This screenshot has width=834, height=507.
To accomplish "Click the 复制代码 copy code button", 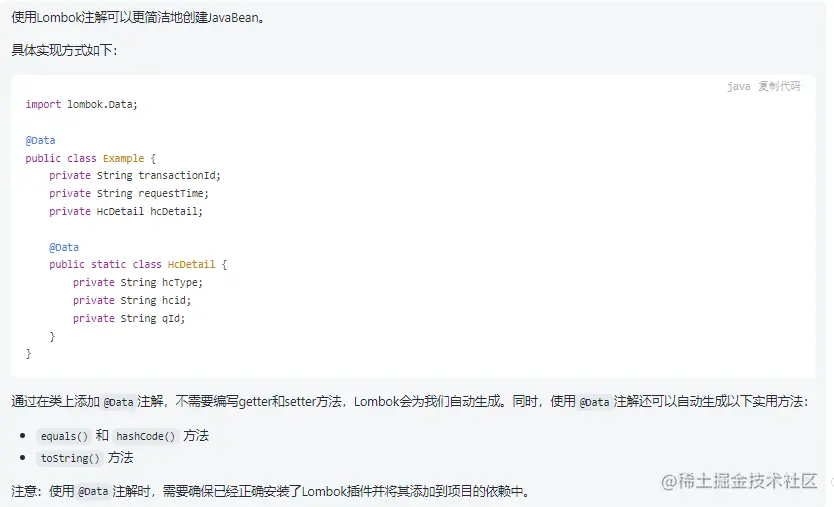I will pos(779,86).
